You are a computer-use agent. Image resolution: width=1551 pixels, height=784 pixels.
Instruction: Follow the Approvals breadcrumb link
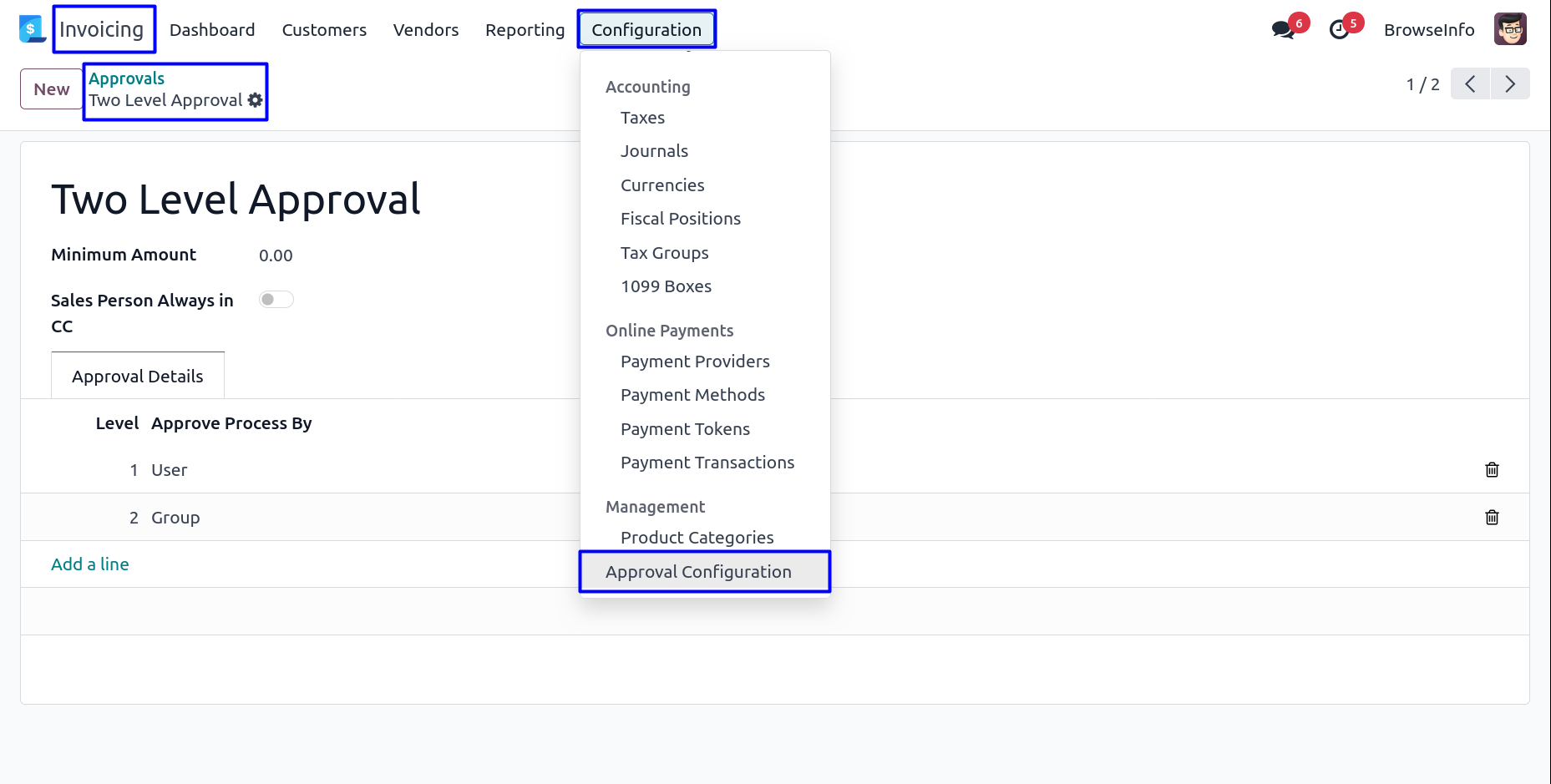point(127,78)
